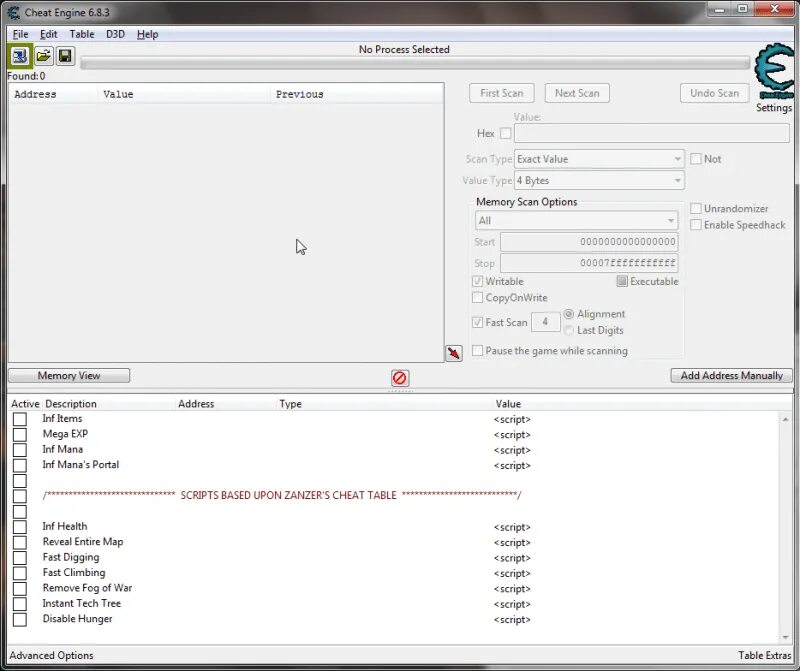Enable Pause the game while scanning
The image size is (800, 671).
coord(478,351)
